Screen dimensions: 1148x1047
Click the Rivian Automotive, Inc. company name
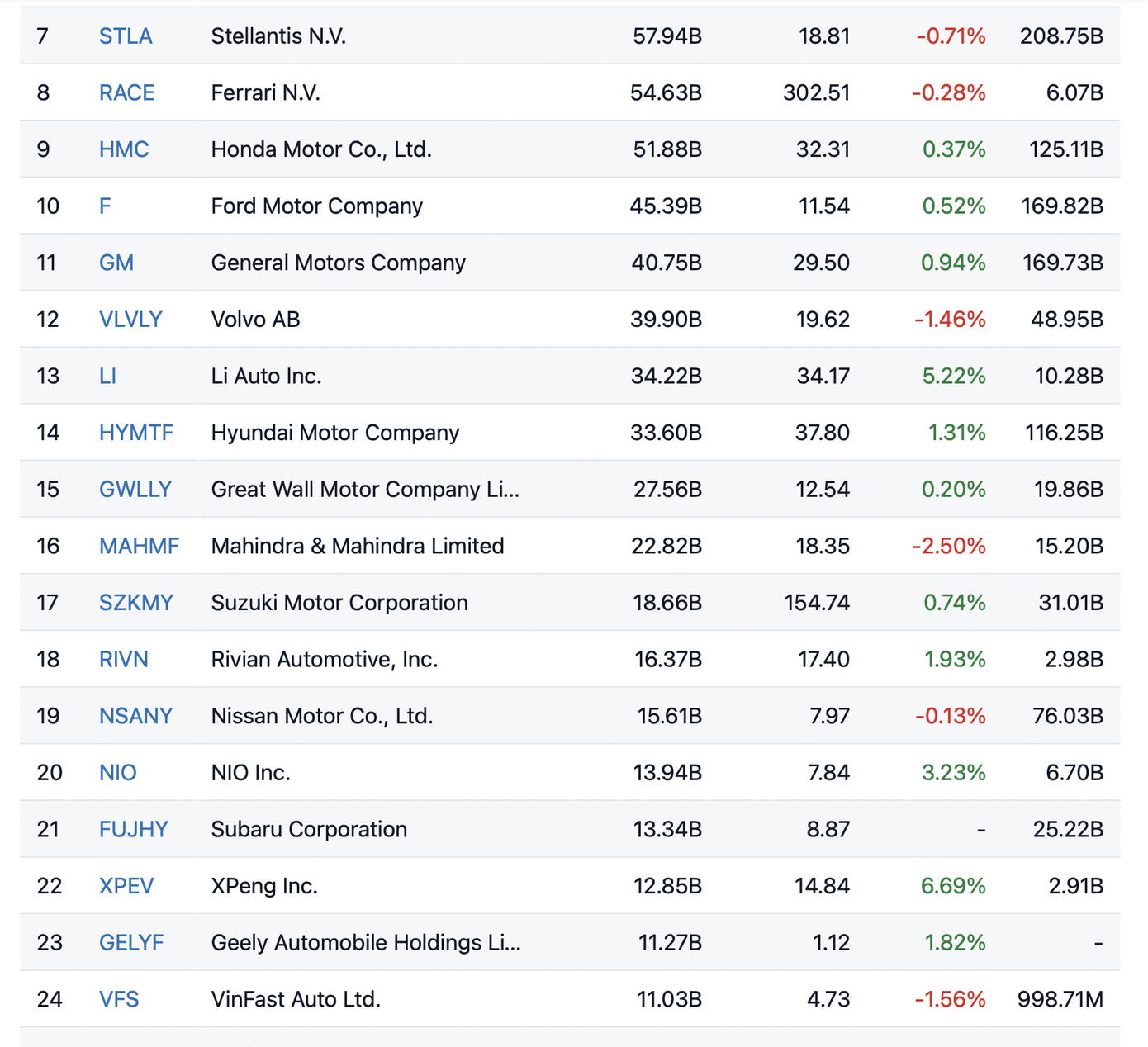click(325, 659)
